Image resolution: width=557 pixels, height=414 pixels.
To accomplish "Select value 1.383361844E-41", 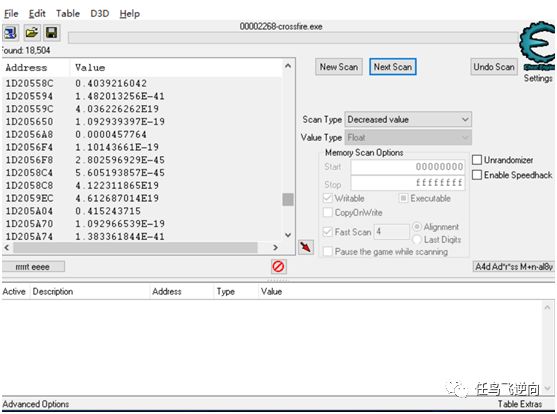I will pos(120,236).
